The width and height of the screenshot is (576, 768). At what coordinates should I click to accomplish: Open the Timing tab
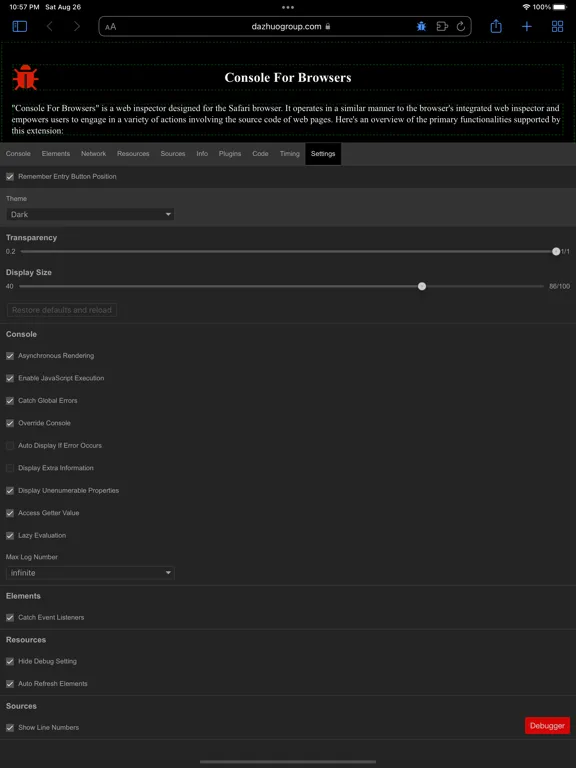pyautogui.click(x=289, y=154)
